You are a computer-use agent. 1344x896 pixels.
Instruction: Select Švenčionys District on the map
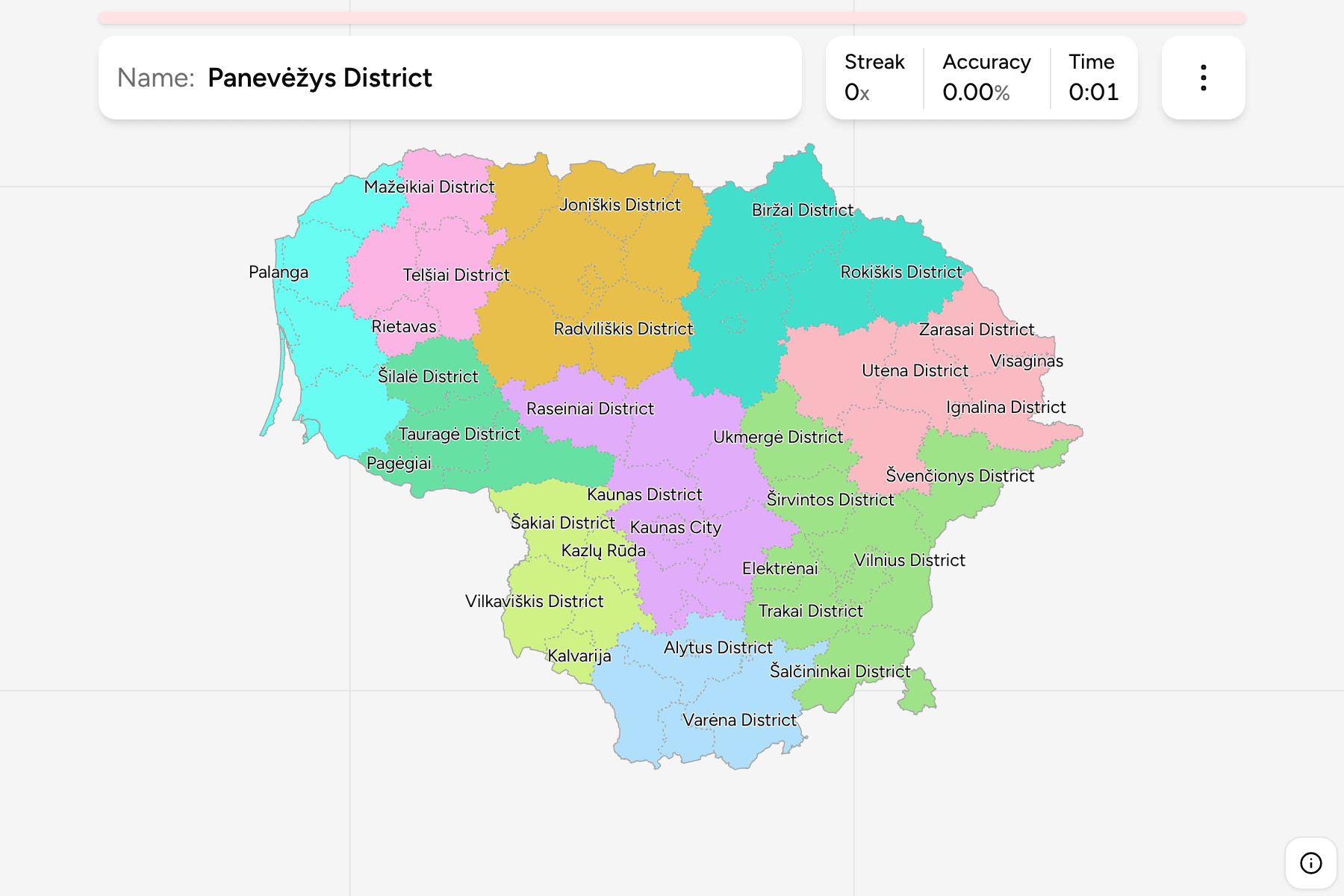pyautogui.click(x=960, y=476)
